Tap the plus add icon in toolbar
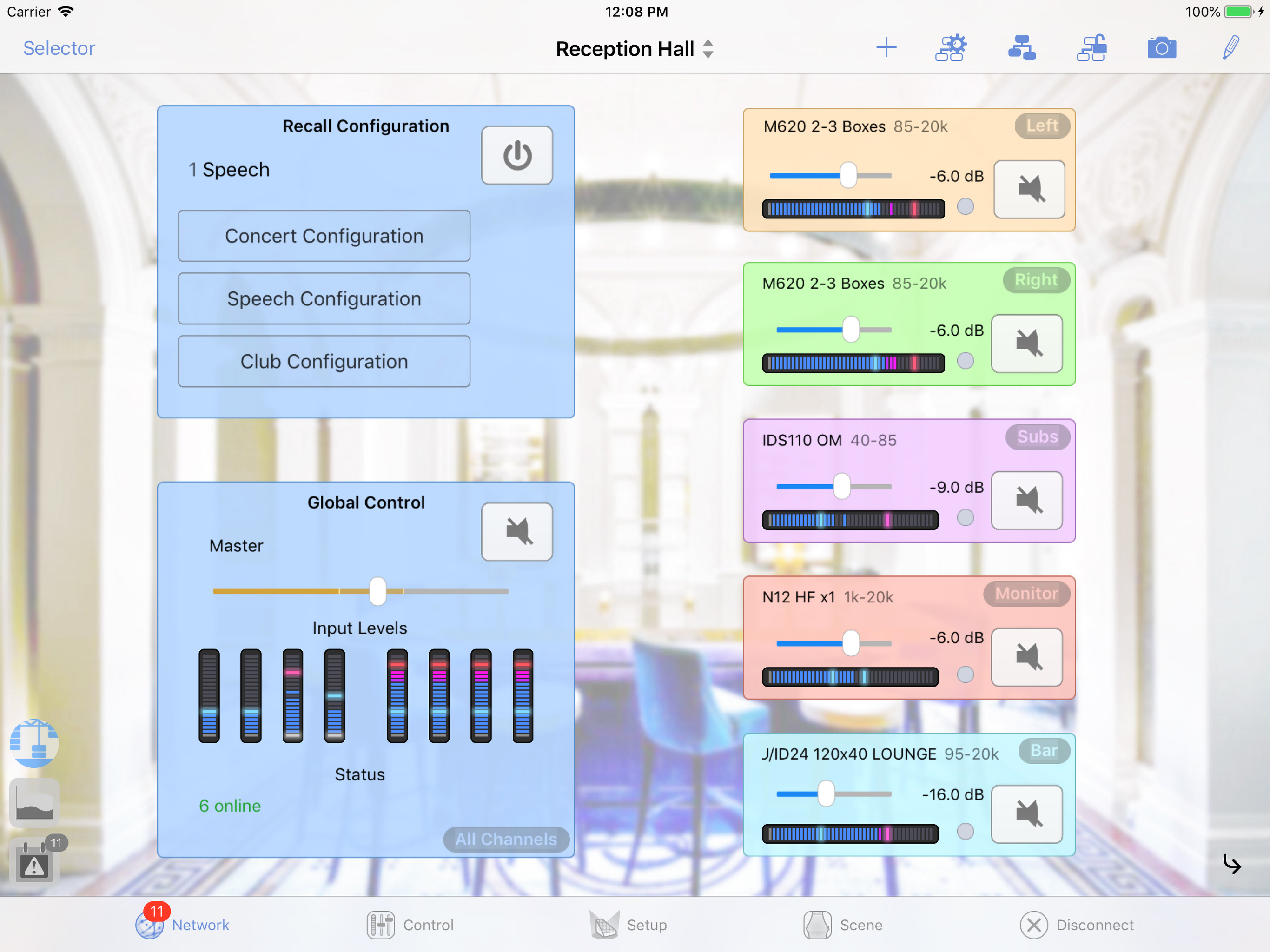1270x952 pixels. 886,48
